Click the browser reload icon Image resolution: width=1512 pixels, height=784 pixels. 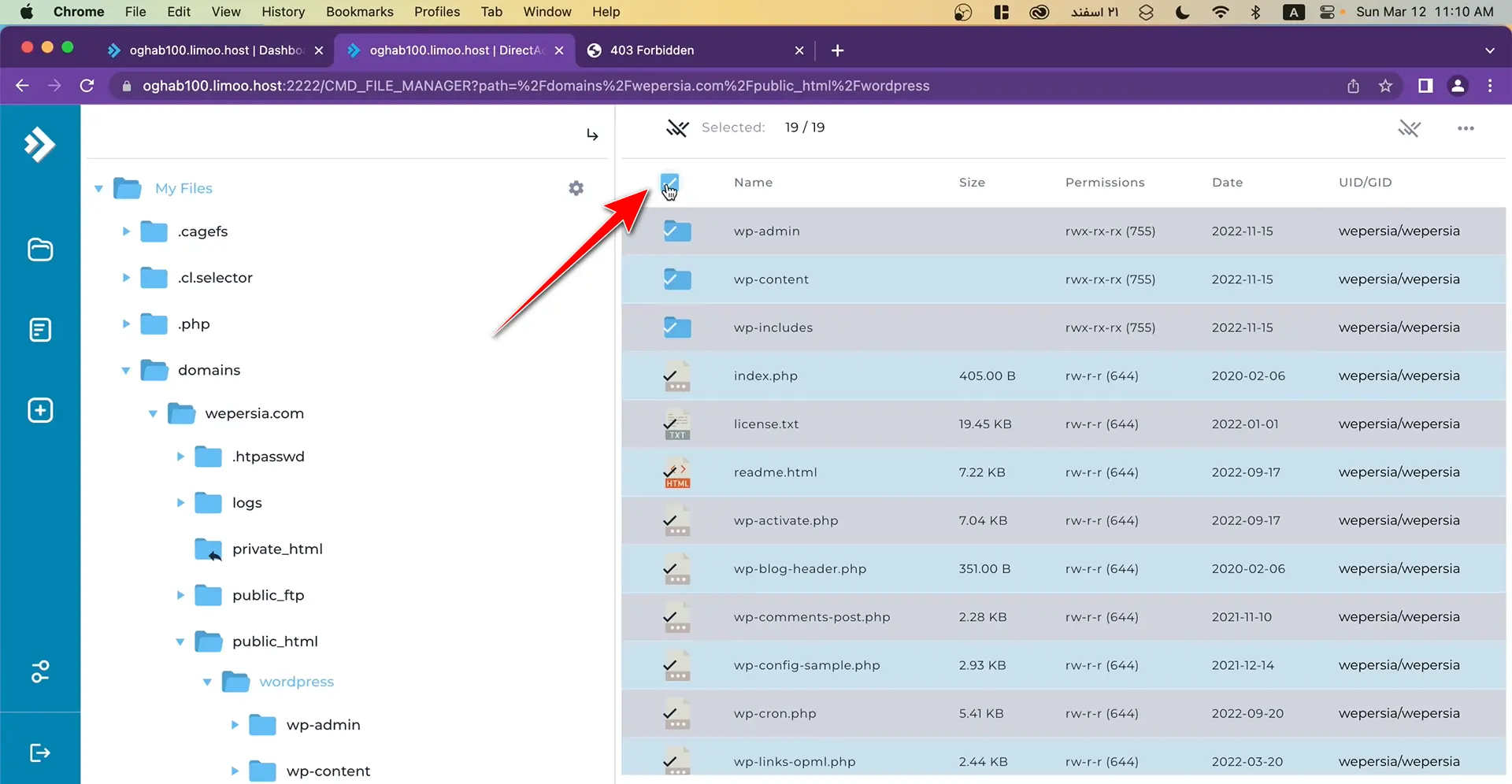[x=87, y=86]
